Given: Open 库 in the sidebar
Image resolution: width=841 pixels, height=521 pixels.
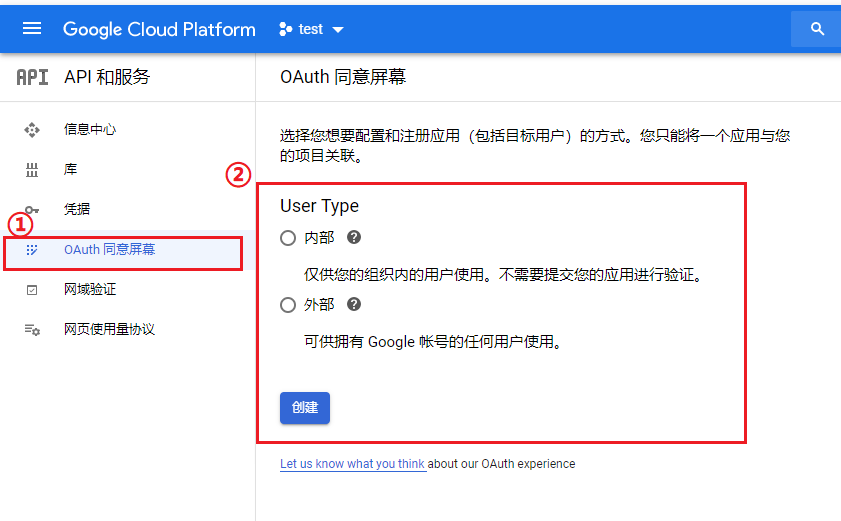Looking at the screenshot, I should coord(70,170).
